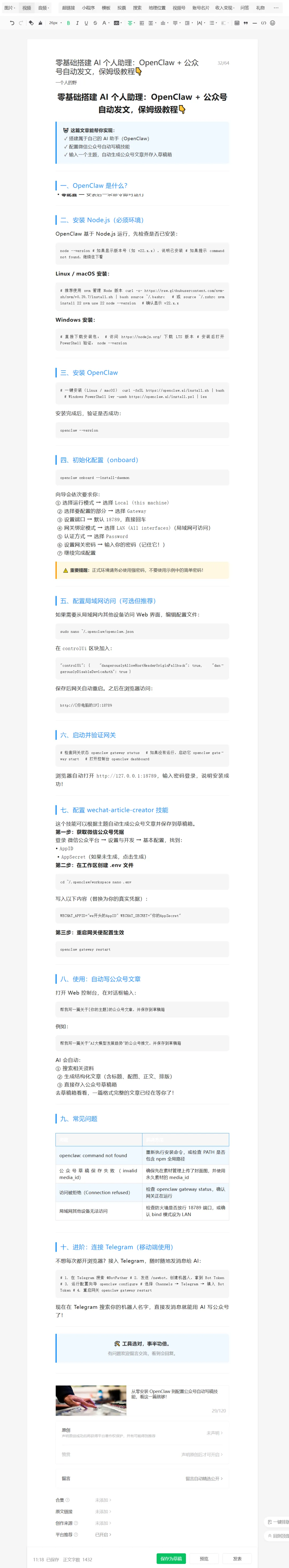The height and width of the screenshot is (1568, 289).
Task: Click the 地理位置 menu item
Action: click(x=157, y=8)
